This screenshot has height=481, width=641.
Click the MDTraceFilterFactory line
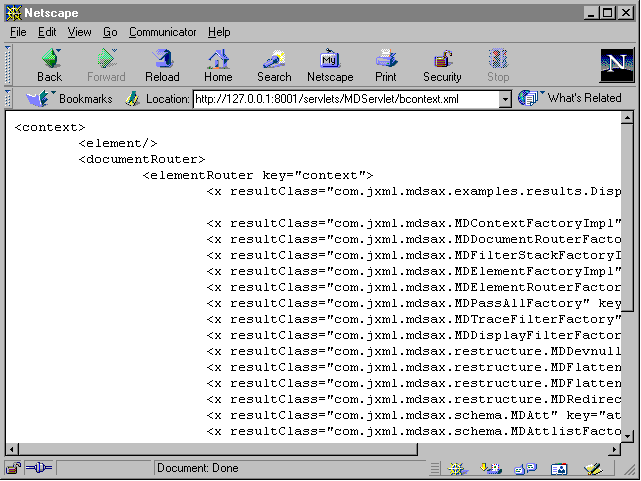click(x=414, y=320)
